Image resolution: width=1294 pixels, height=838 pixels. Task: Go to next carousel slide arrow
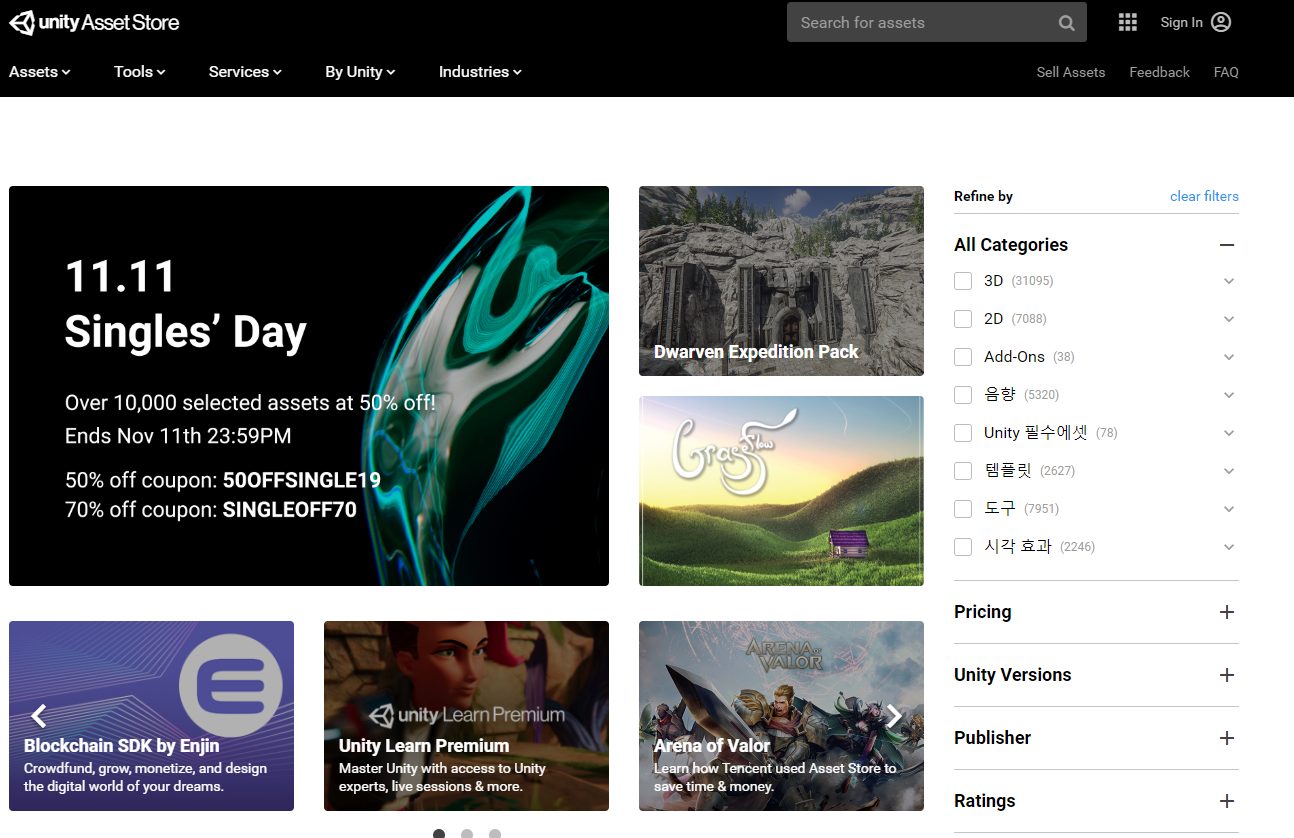[x=894, y=715]
